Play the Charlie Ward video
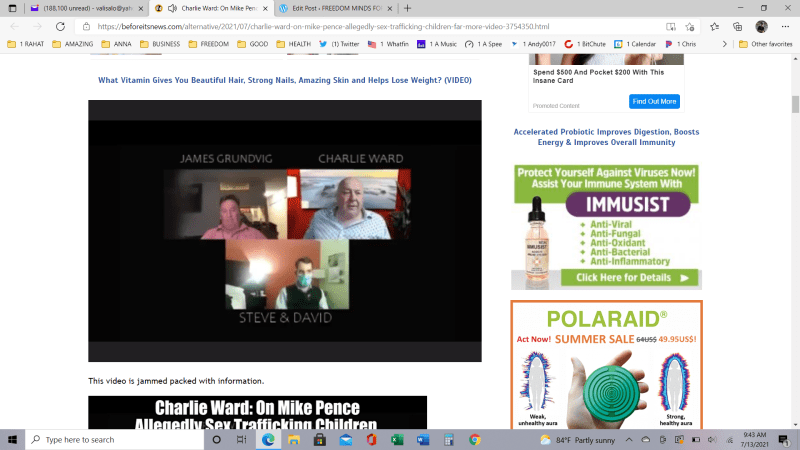 click(284, 230)
